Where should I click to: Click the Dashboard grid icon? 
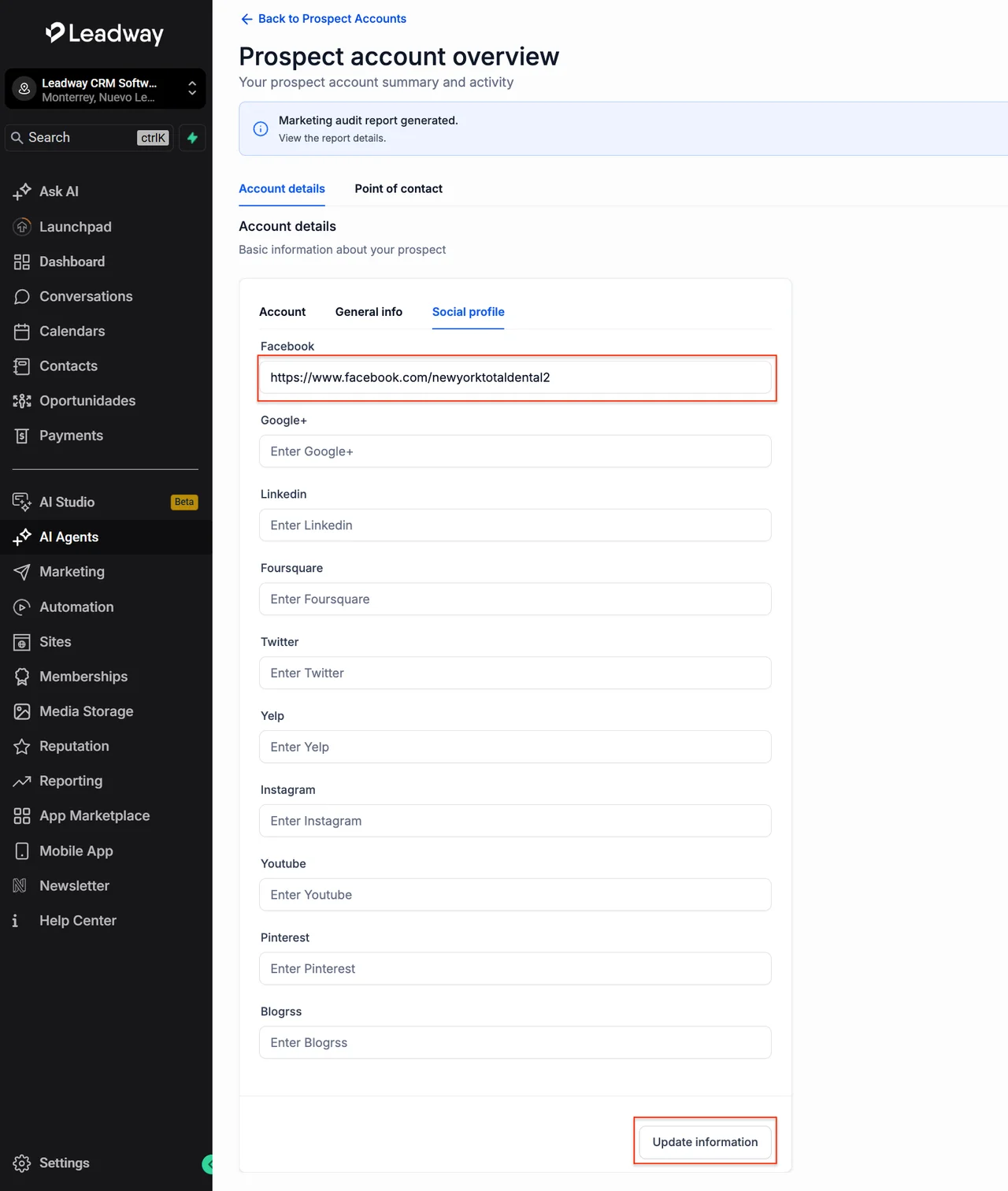tap(22, 262)
